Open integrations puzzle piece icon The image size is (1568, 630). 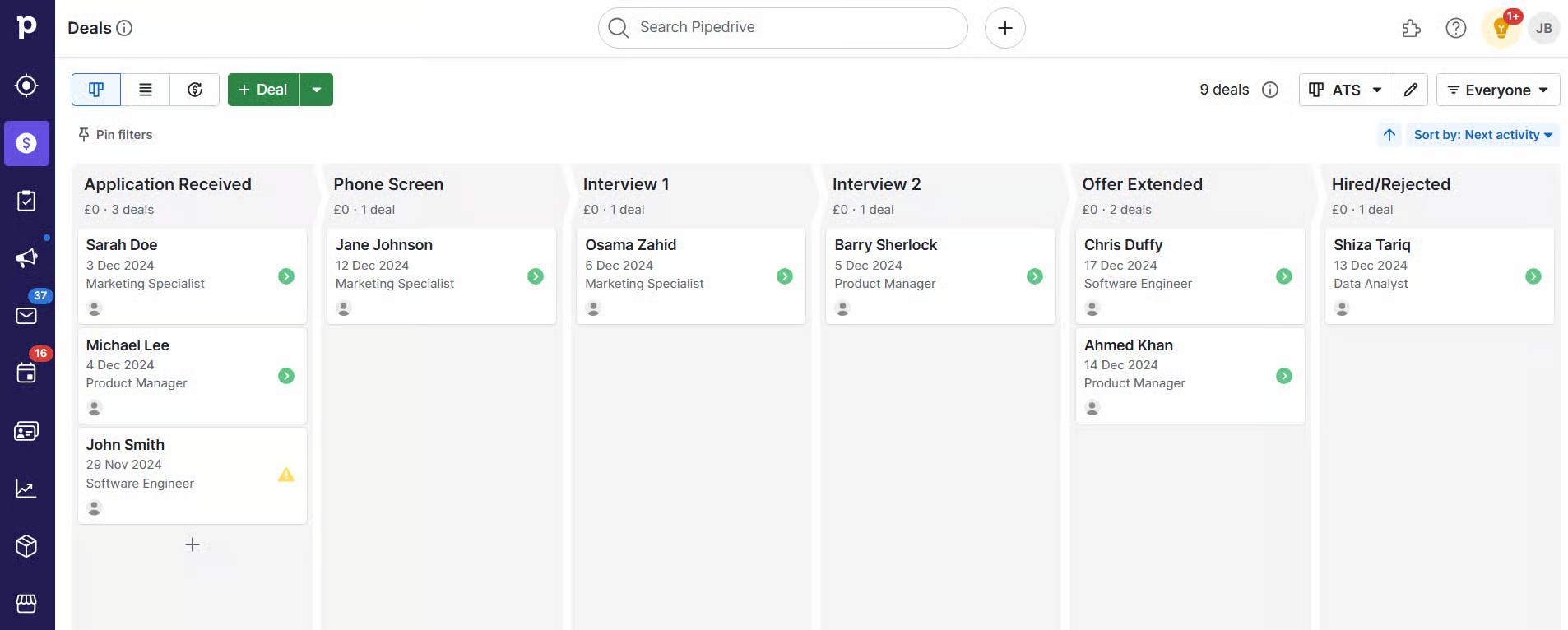coord(1411,29)
